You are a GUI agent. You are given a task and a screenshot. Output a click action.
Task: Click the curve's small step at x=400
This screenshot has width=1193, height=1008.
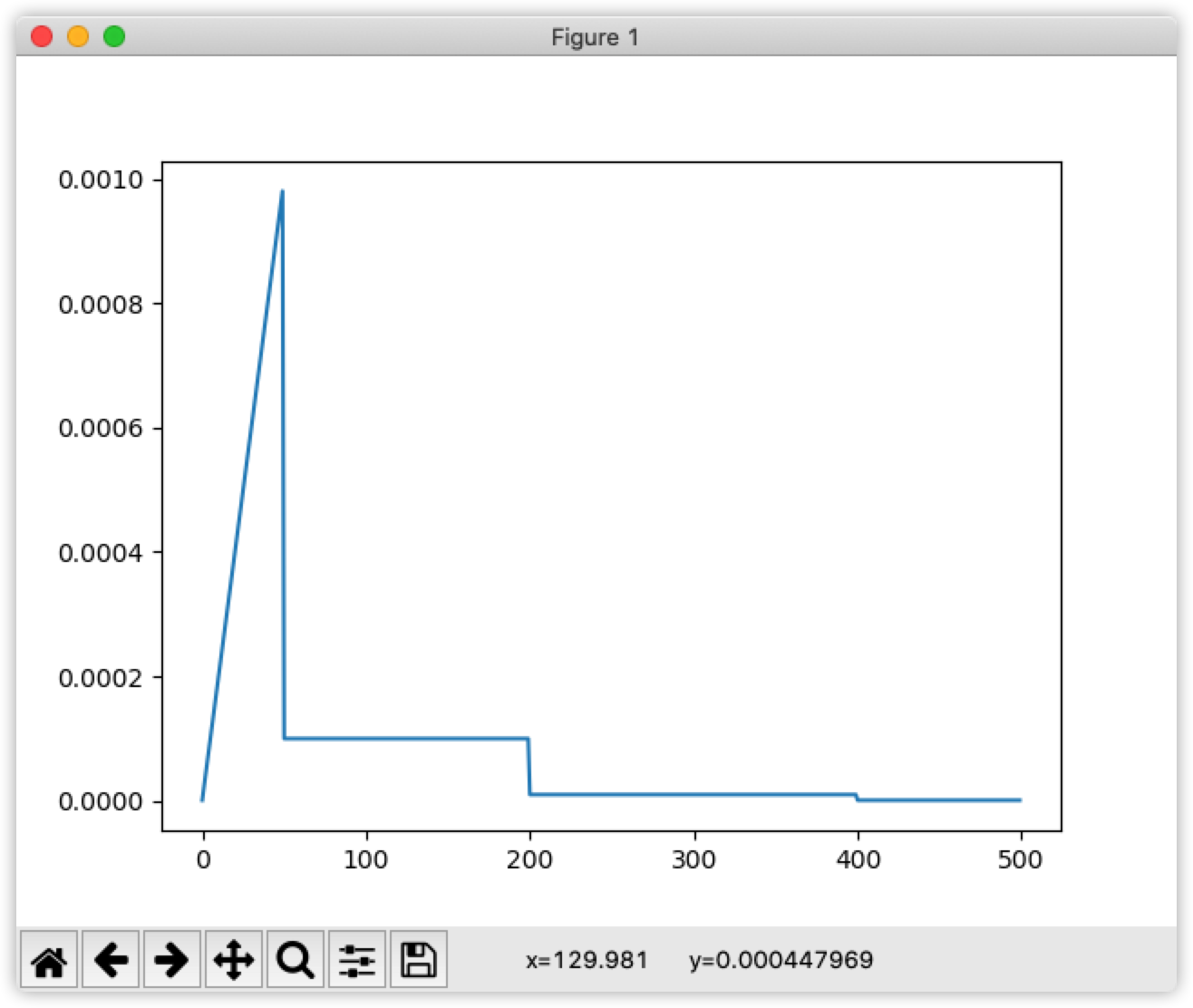[x=857, y=797]
